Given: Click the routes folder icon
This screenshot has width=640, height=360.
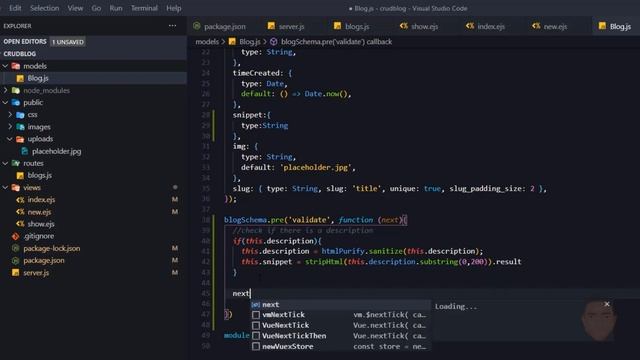Looking at the screenshot, I should point(16,163).
